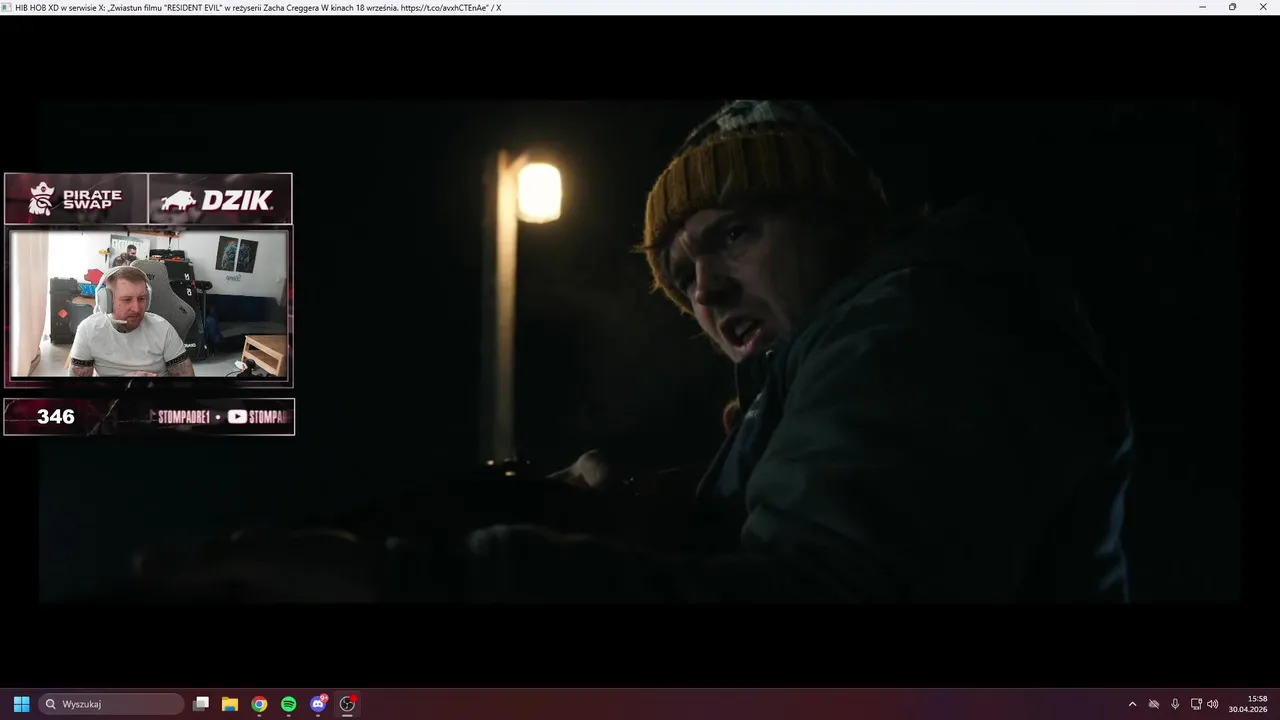This screenshot has height=720, width=1280.
Task: Expand the hidden system tray icons
Action: point(1132,704)
